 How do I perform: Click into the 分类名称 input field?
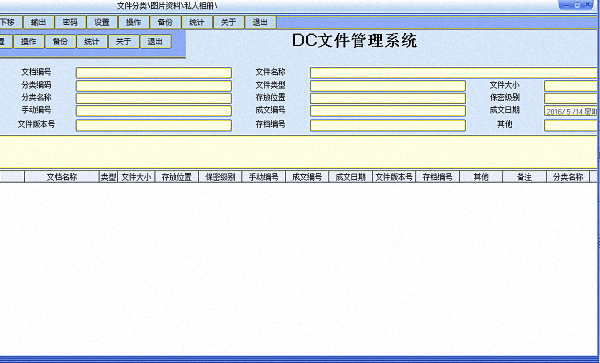point(154,98)
